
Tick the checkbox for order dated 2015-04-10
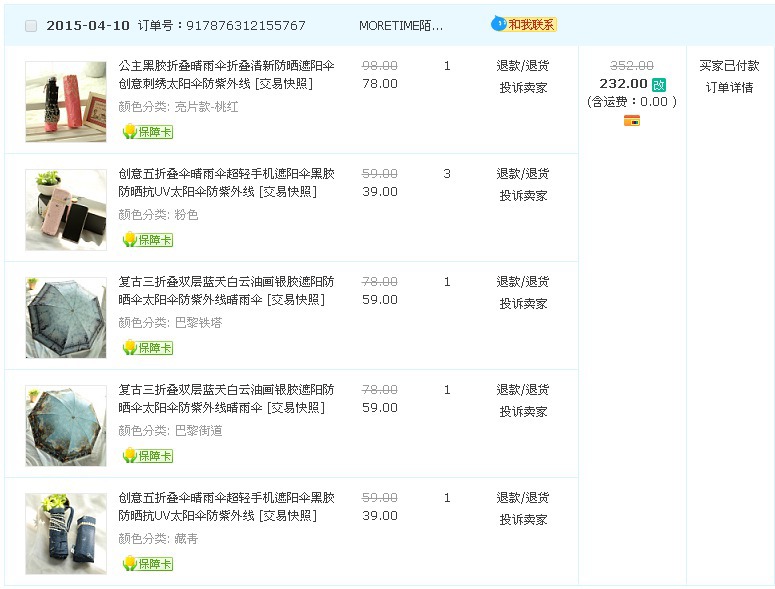click(x=31, y=26)
